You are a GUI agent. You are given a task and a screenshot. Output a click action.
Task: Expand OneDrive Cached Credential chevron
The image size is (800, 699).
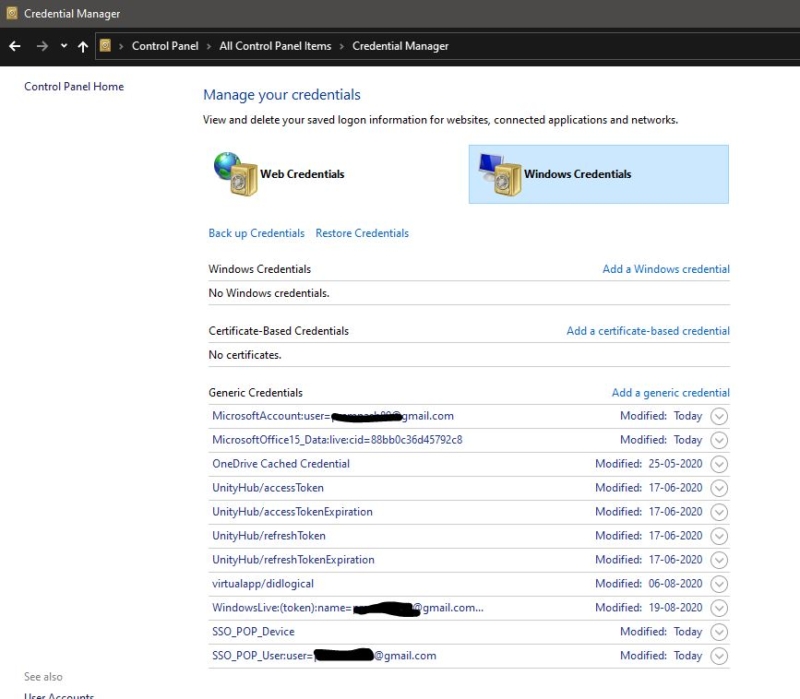719,464
